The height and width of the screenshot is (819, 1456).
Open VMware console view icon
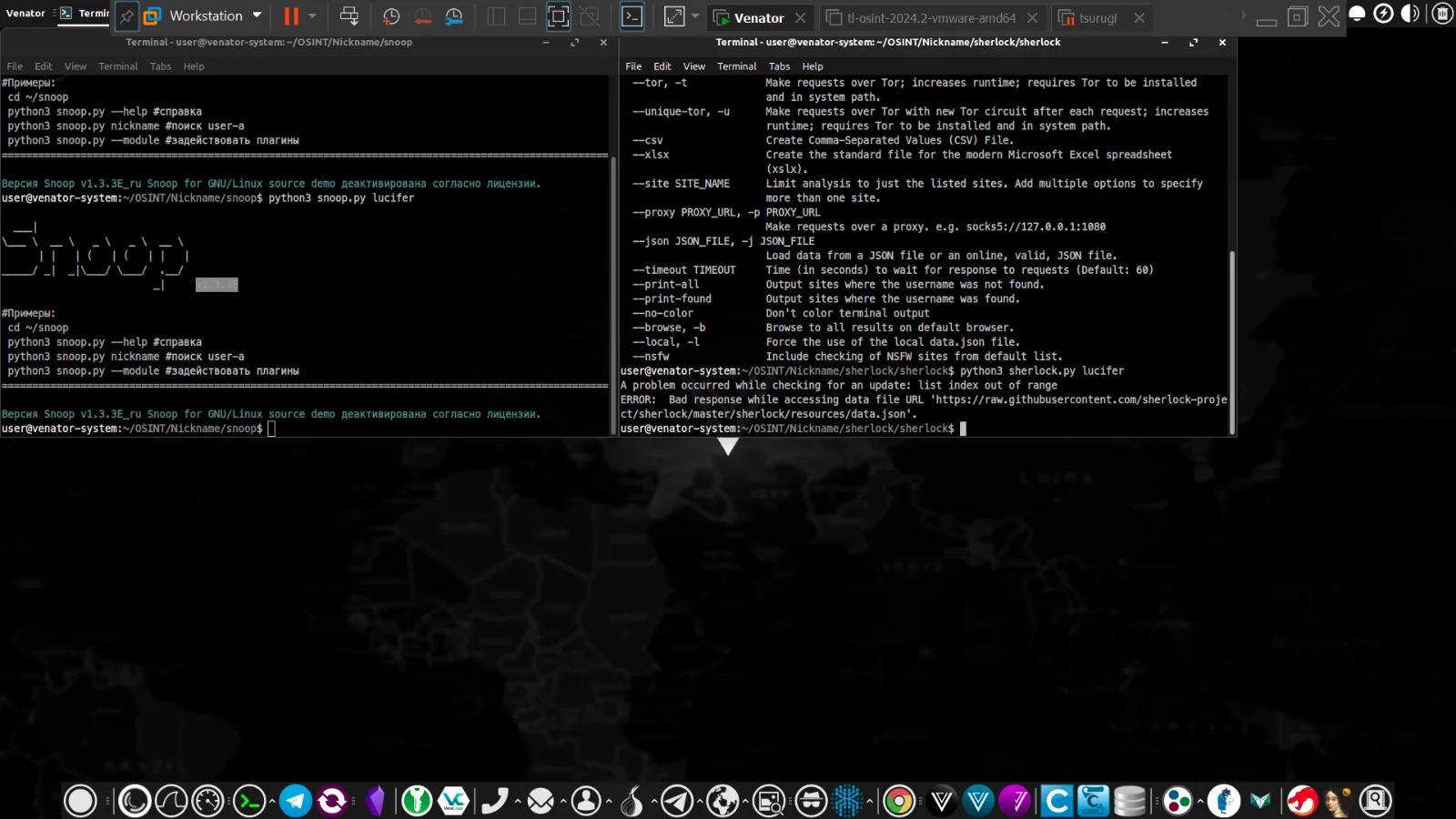pyautogui.click(x=632, y=16)
